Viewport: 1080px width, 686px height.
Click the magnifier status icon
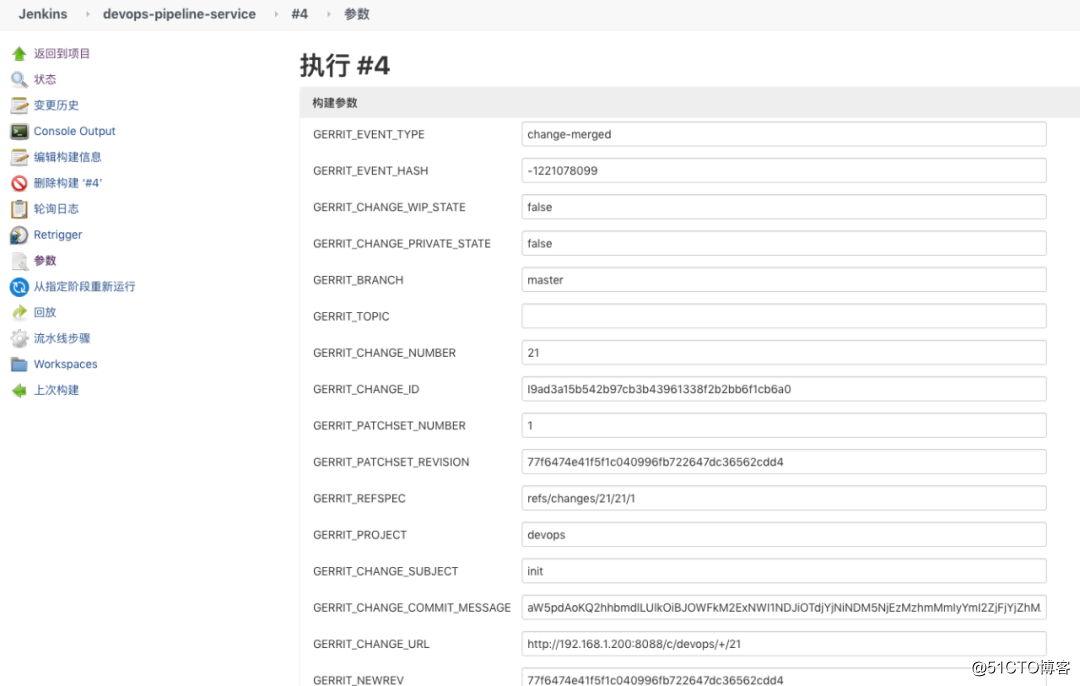click(x=19, y=79)
